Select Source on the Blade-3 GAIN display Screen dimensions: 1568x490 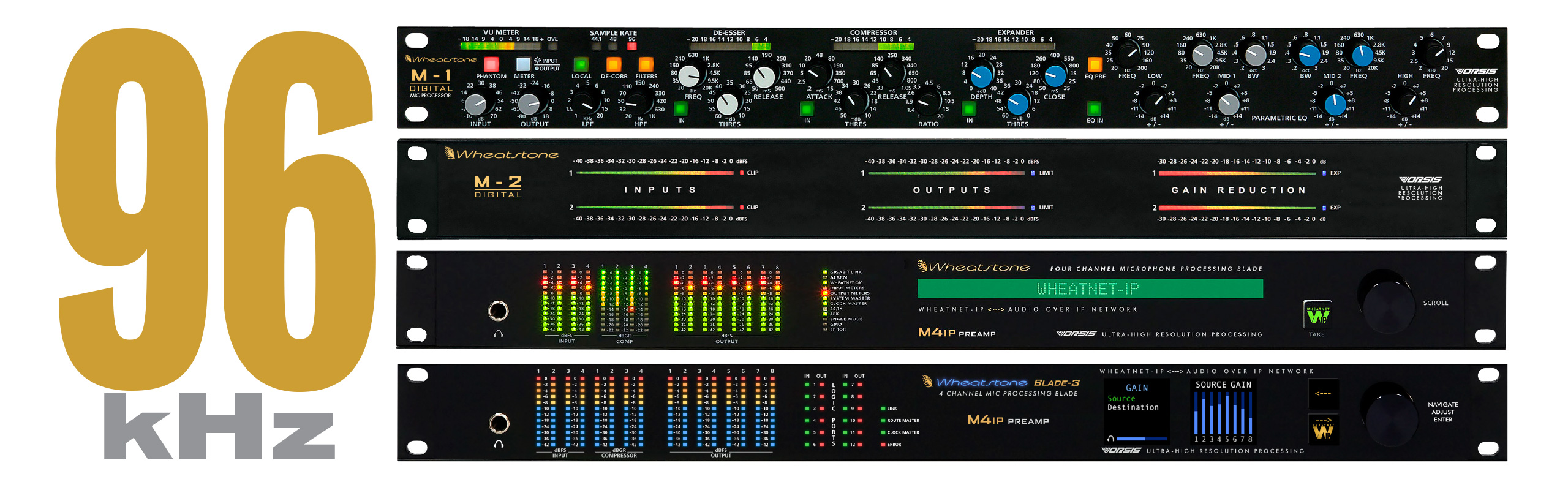(x=1121, y=399)
